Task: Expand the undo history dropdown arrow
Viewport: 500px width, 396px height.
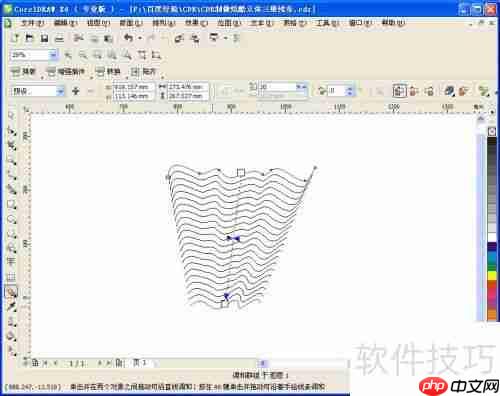Action: coord(140,38)
